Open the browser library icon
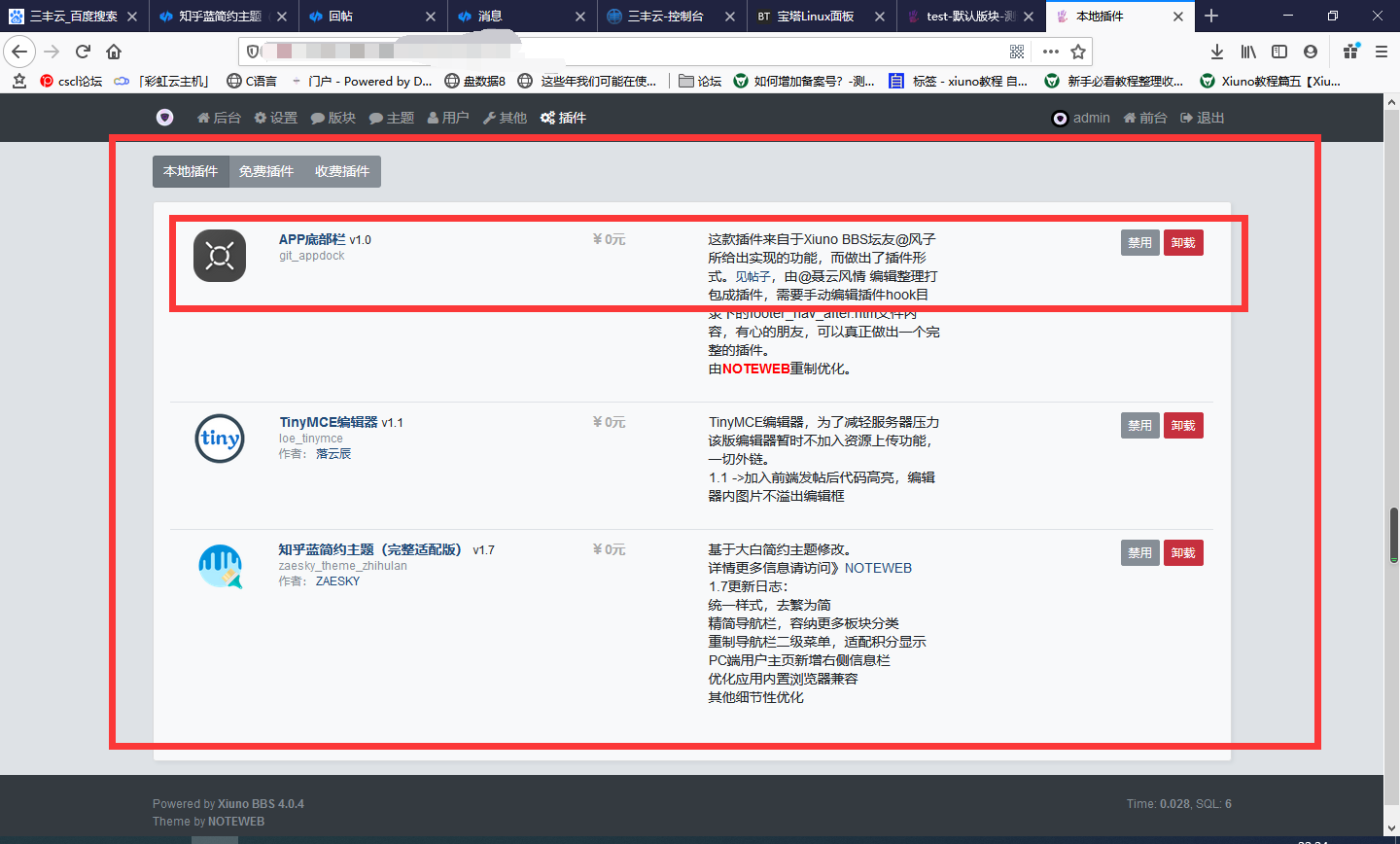Image resolution: width=1400 pixels, height=844 pixels. (x=1248, y=52)
